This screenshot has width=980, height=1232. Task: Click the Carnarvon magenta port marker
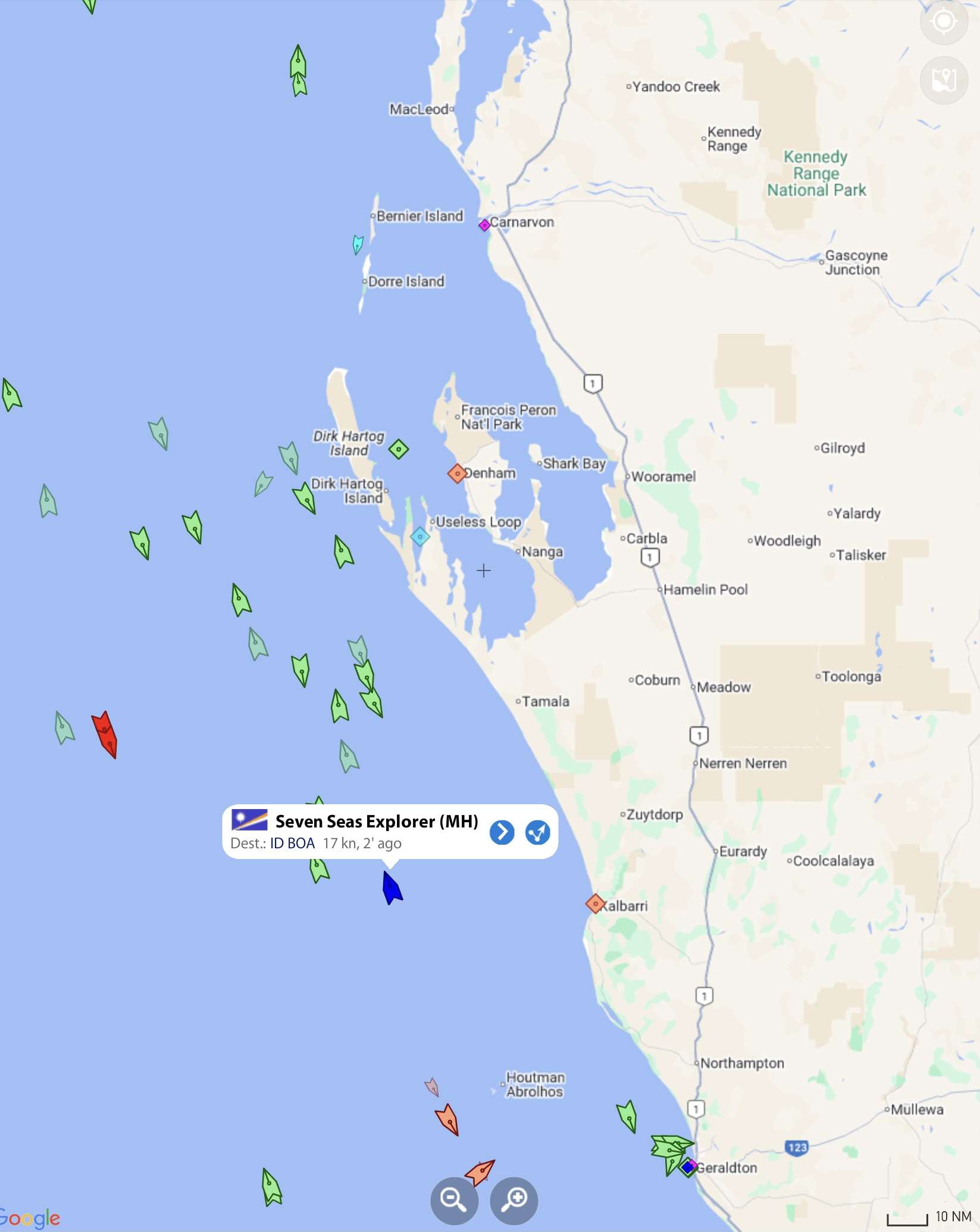click(x=484, y=225)
